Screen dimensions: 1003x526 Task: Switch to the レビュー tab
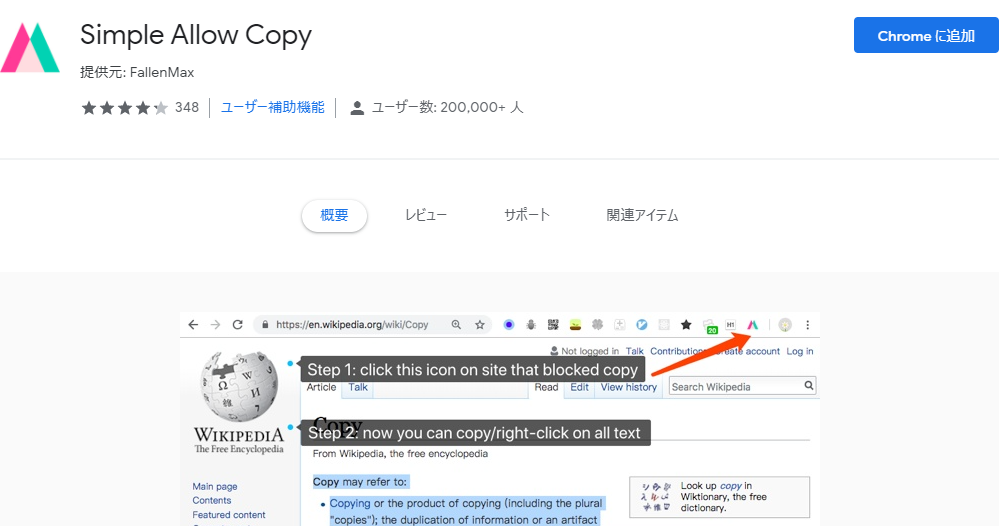(x=426, y=215)
